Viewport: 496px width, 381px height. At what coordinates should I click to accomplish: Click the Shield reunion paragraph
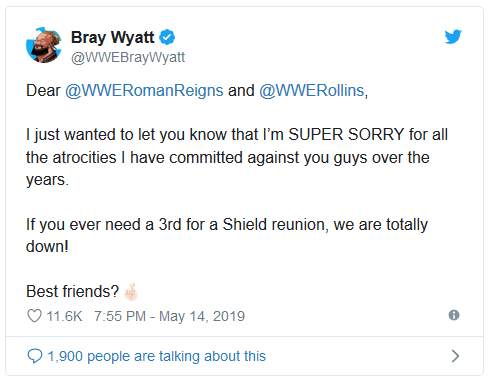(x=227, y=235)
